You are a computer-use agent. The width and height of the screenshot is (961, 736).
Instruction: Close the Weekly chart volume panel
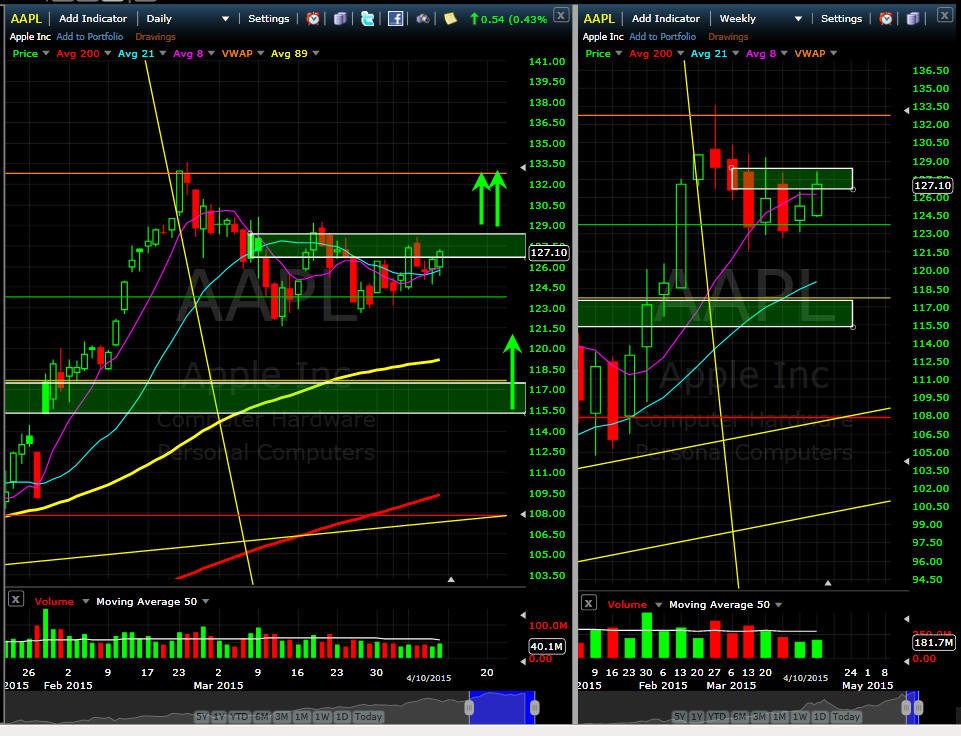click(x=588, y=602)
